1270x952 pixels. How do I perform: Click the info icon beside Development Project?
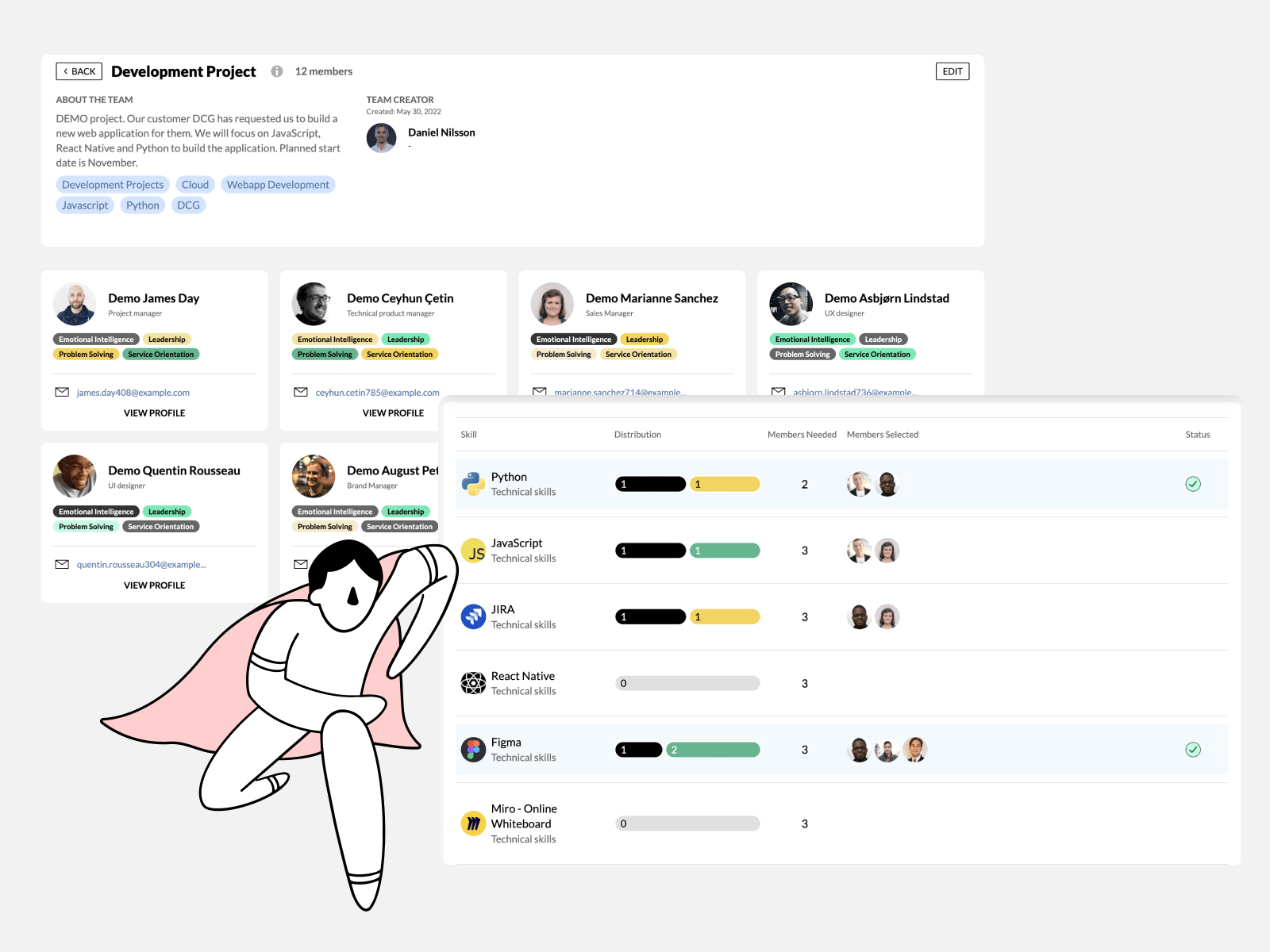click(277, 71)
